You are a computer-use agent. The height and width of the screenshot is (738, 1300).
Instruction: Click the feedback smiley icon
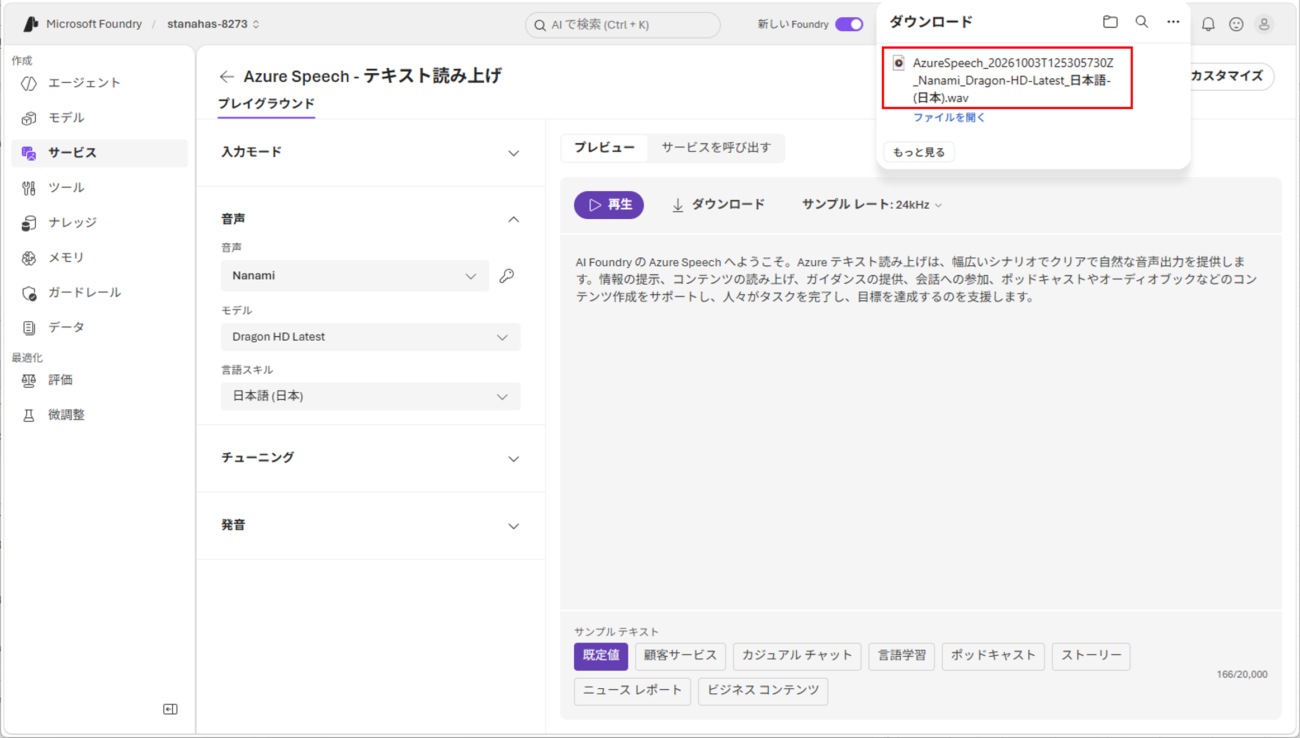[1236, 24]
